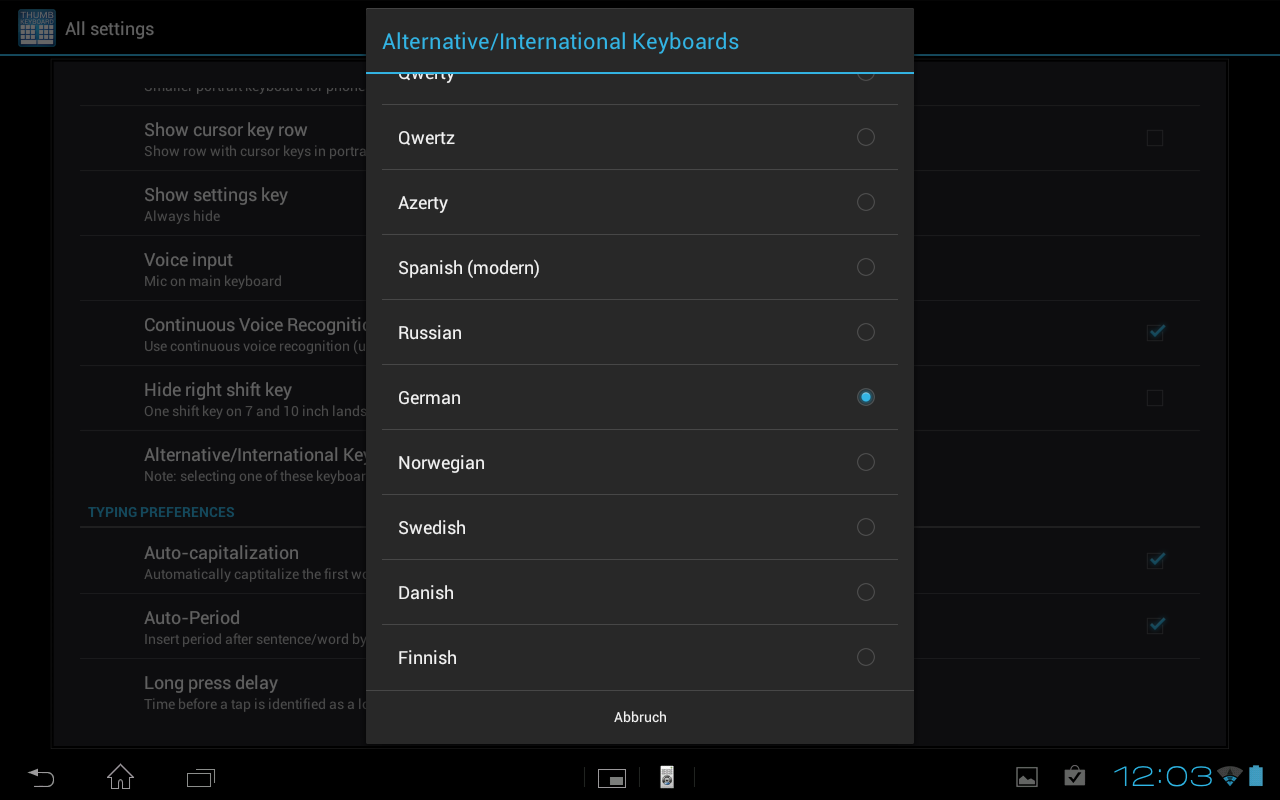The height and width of the screenshot is (800, 1280).
Task: Click the Wi-Fi signal indicator
Action: coord(1229,775)
